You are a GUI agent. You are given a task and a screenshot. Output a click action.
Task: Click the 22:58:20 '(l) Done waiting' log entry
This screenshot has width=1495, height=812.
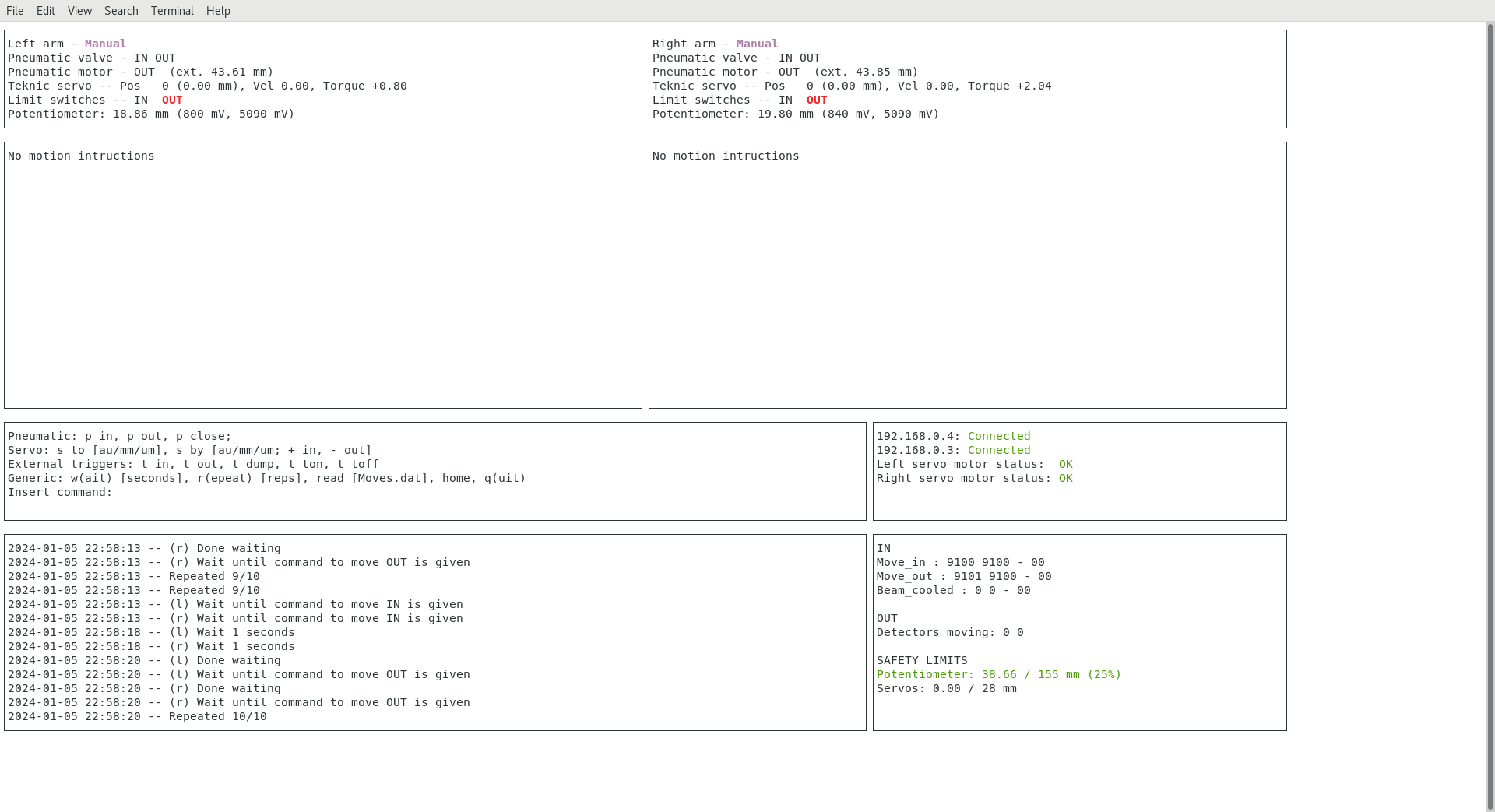144,660
